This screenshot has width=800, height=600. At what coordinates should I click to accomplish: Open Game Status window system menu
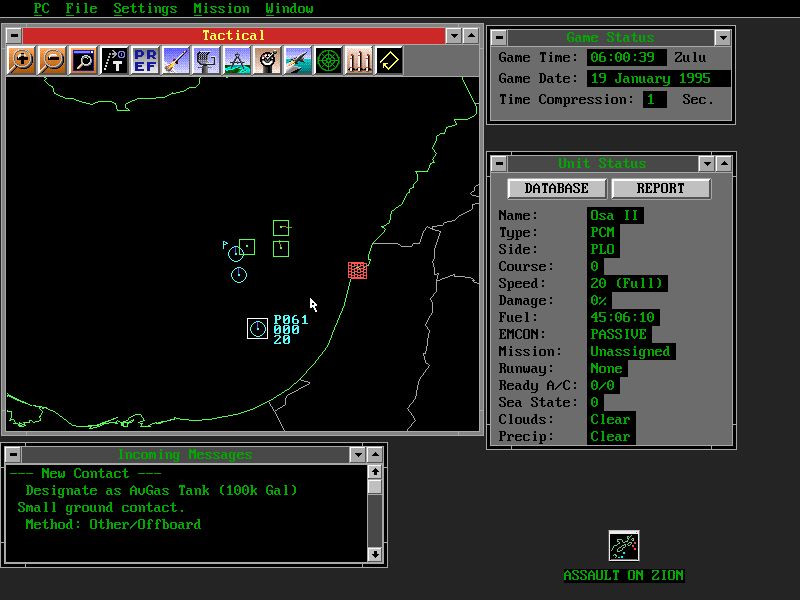pyautogui.click(x=499, y=37)
